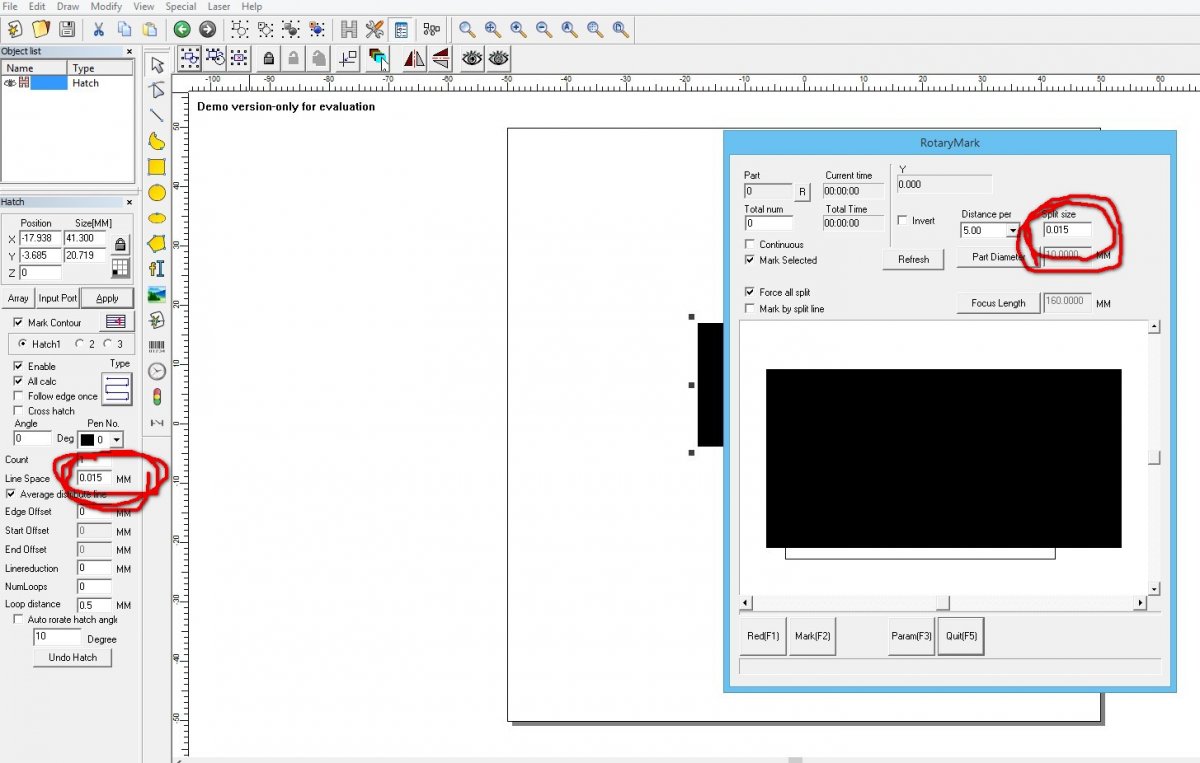This screenshot has height=763, width=1200.
Task: Open the Pen No. dropdown
Action: pos(116,440)
